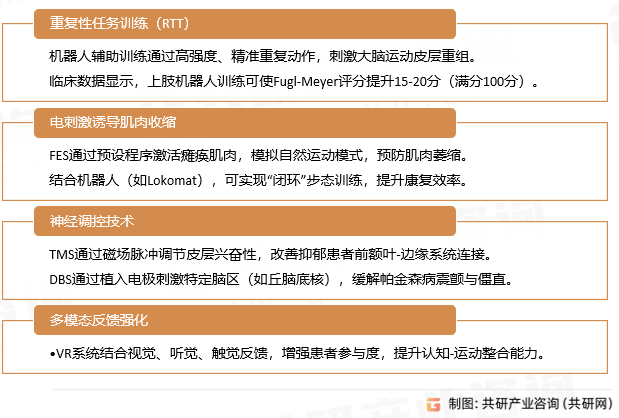Select the VR系统结合视觉、听觉 line
This screenshot has width=619, height=418.
click(x=297, y=353)
